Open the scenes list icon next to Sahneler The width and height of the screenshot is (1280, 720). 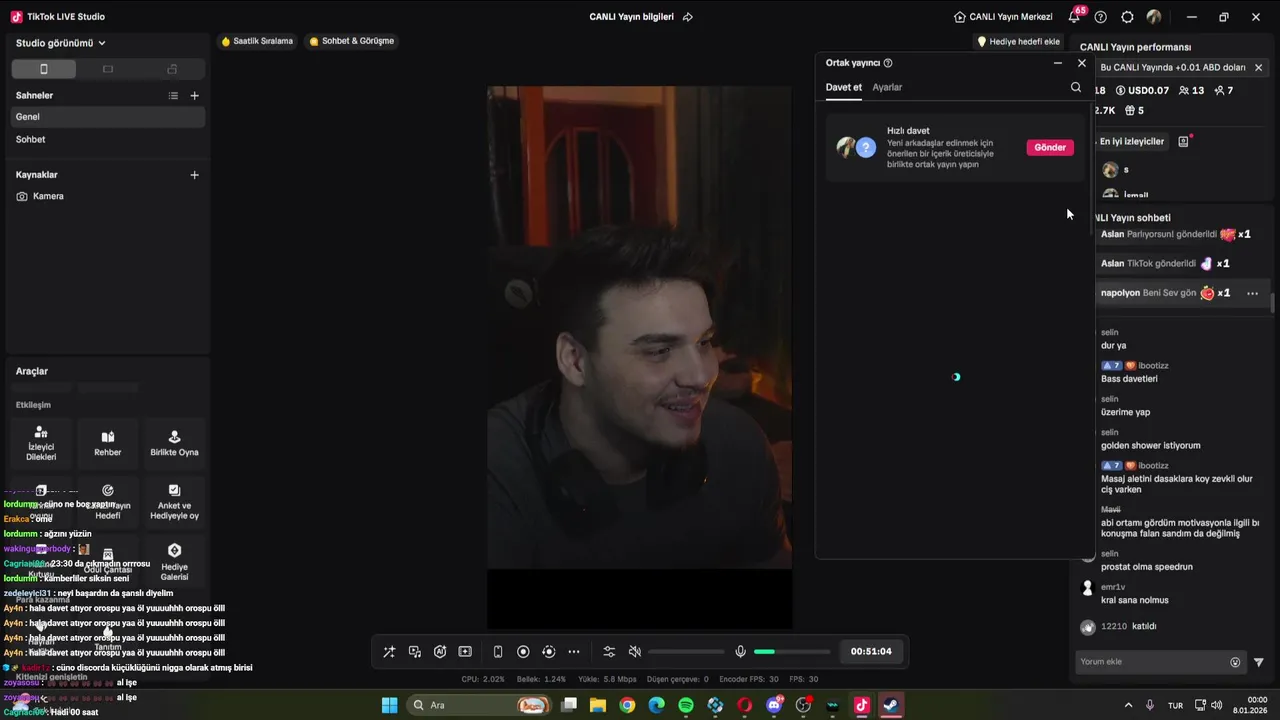(x=173, y=96)
